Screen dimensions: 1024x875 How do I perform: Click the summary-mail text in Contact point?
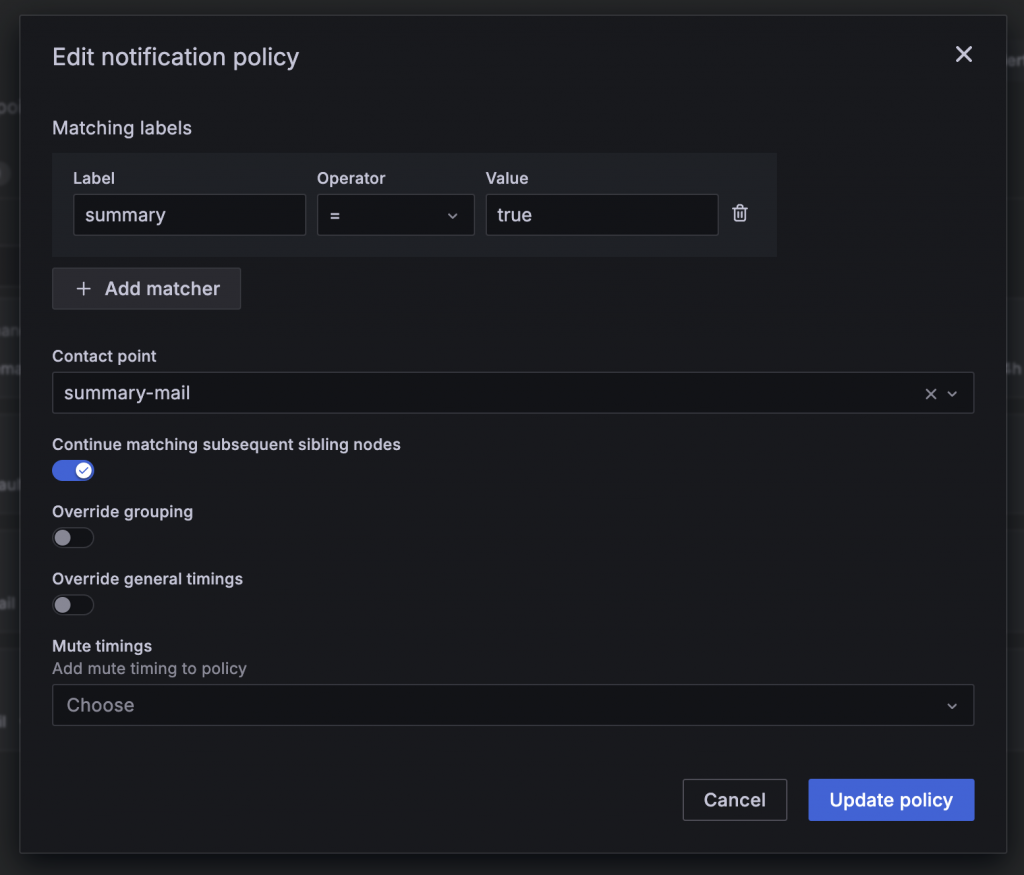point(127,393)
